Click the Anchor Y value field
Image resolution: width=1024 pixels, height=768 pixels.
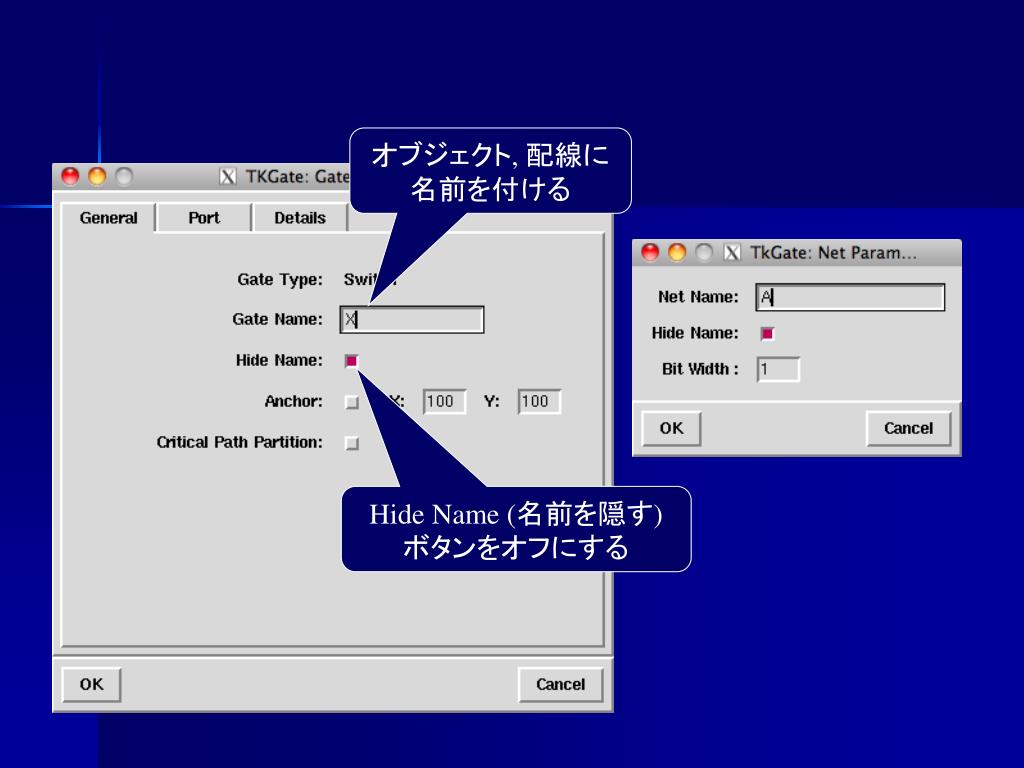click(539, 402)
